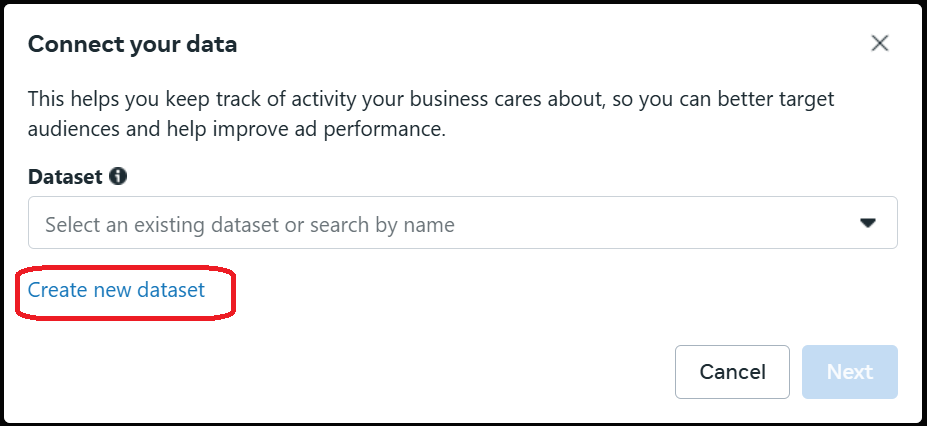The image size is (927, 426).
Task: Click into the dataset search field
Action: pos(463,223)
